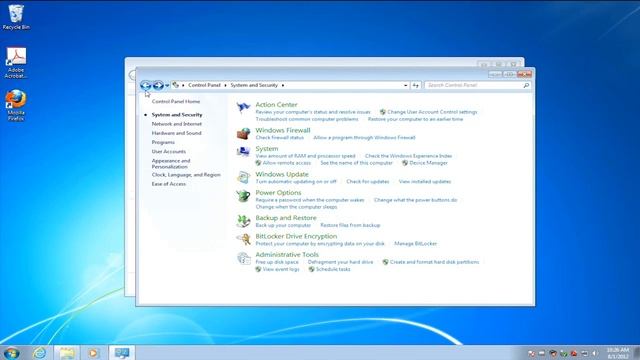Open recent pages dropdown beside Forward arrow
This screenshot has width=640, height=360.
tap(167, 85)
